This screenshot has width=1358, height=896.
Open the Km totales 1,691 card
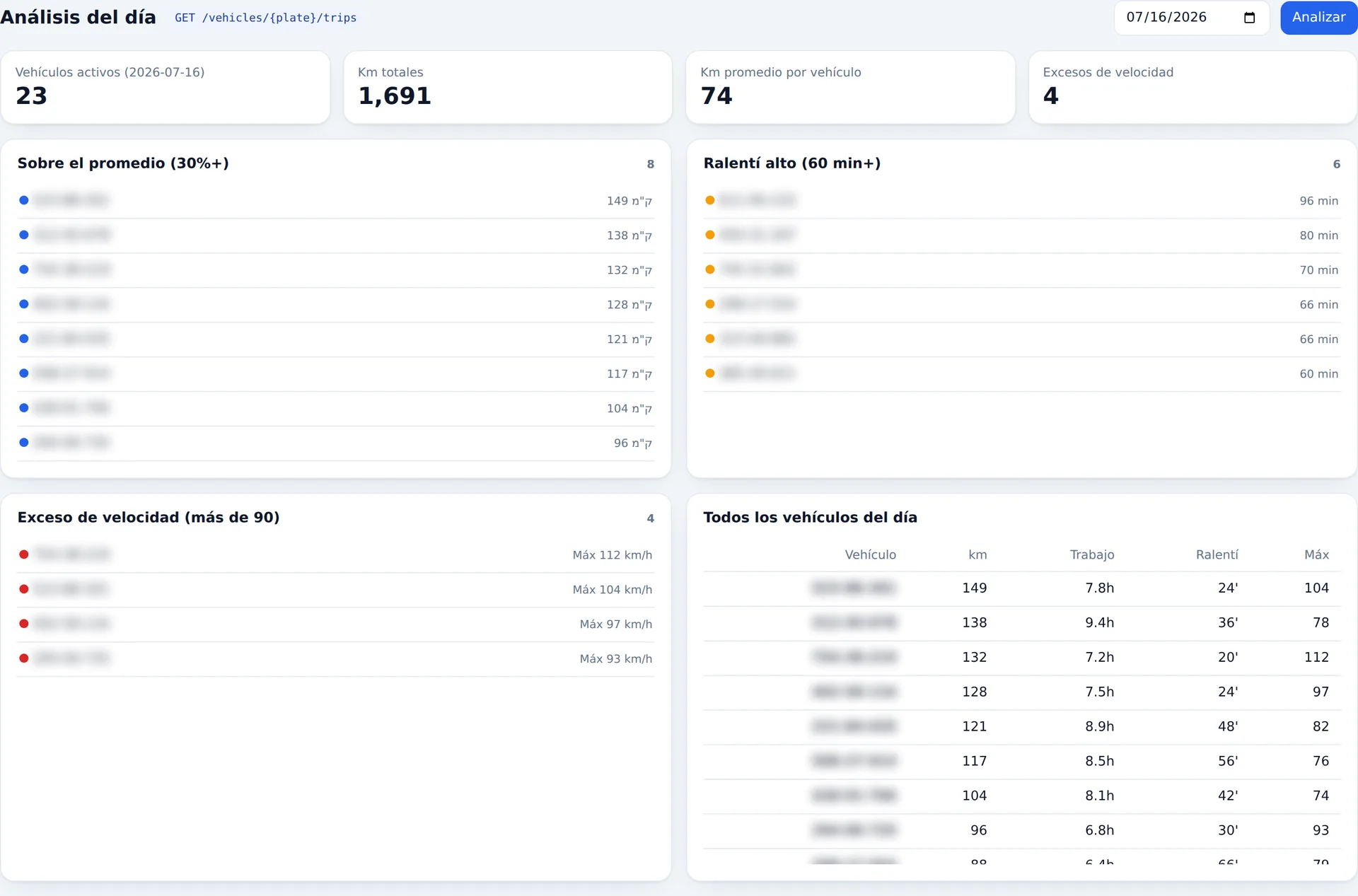pyautogui.click(x=508, y=87)
